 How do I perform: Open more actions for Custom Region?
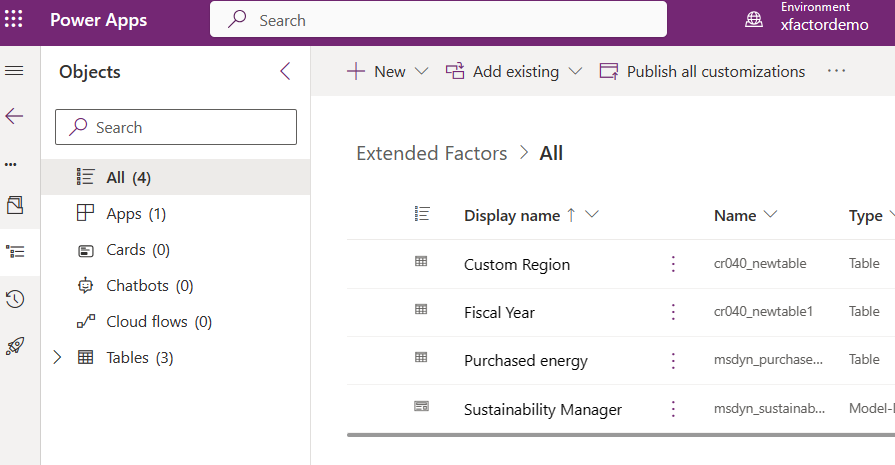(x=673, y=264)
